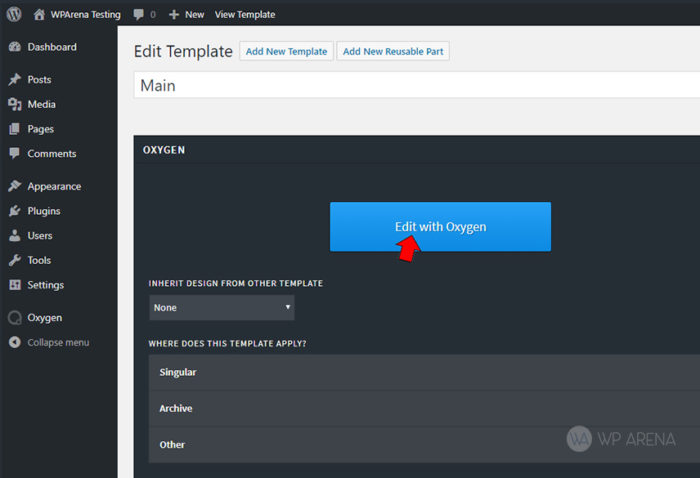Click the Settings sliders icon
The width and height of the screenshot is (700, 478).
(x=15, y=285)
